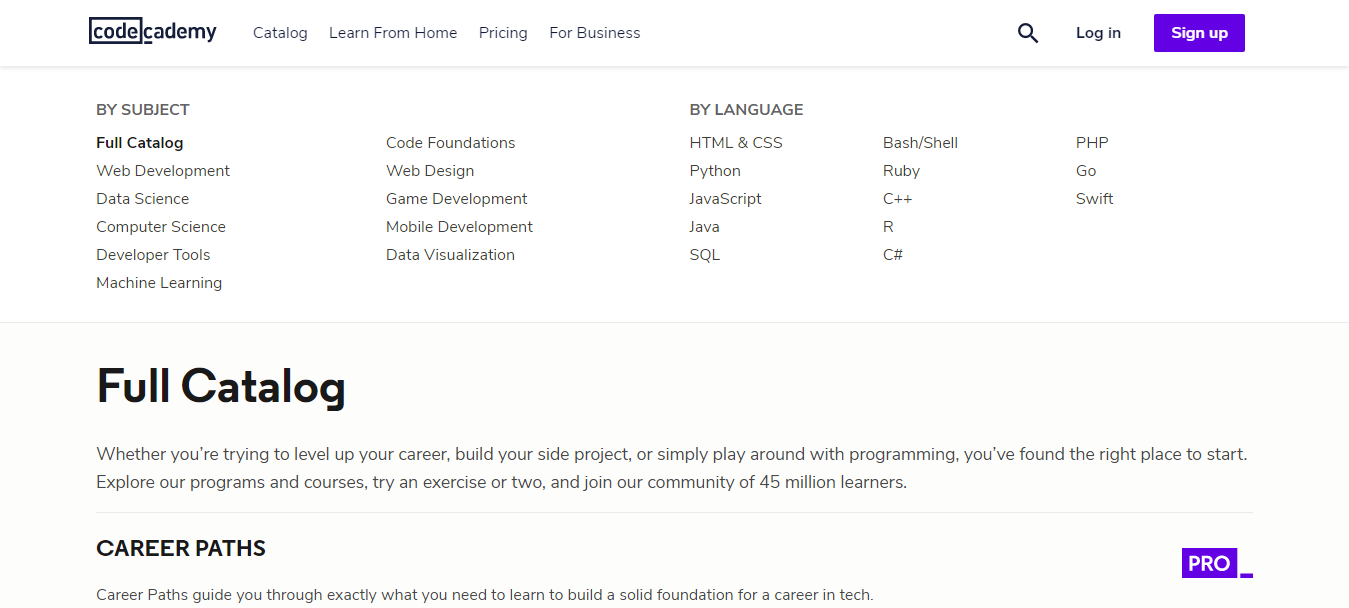
Task: Click the Codecademy logo
Action: click(152, 31)
